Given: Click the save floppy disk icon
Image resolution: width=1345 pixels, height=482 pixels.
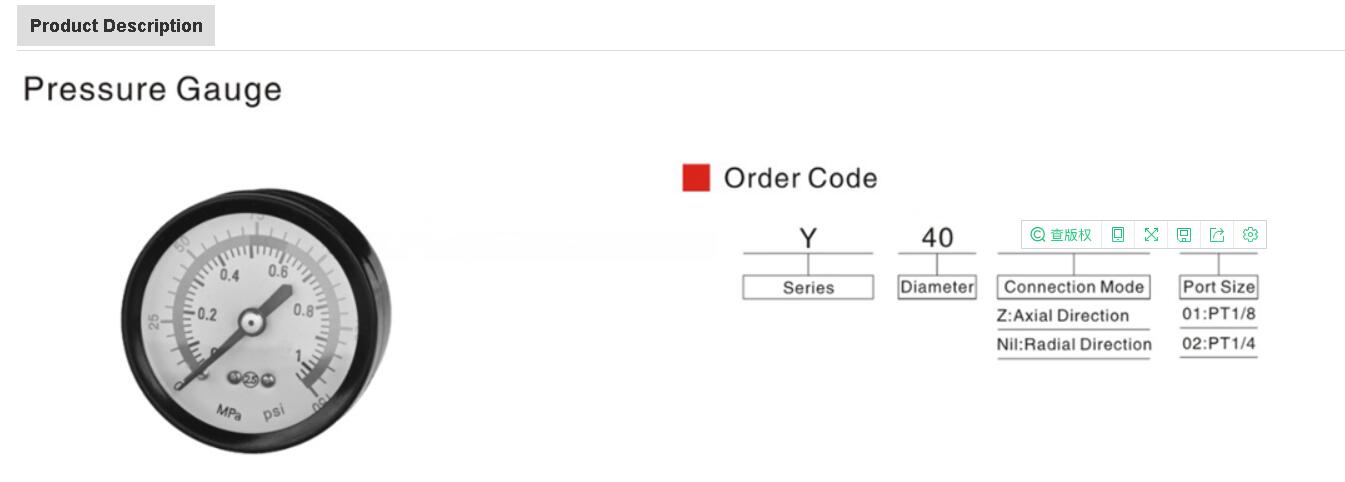Looking at the screenshot, I should [x=1184, y=235].
